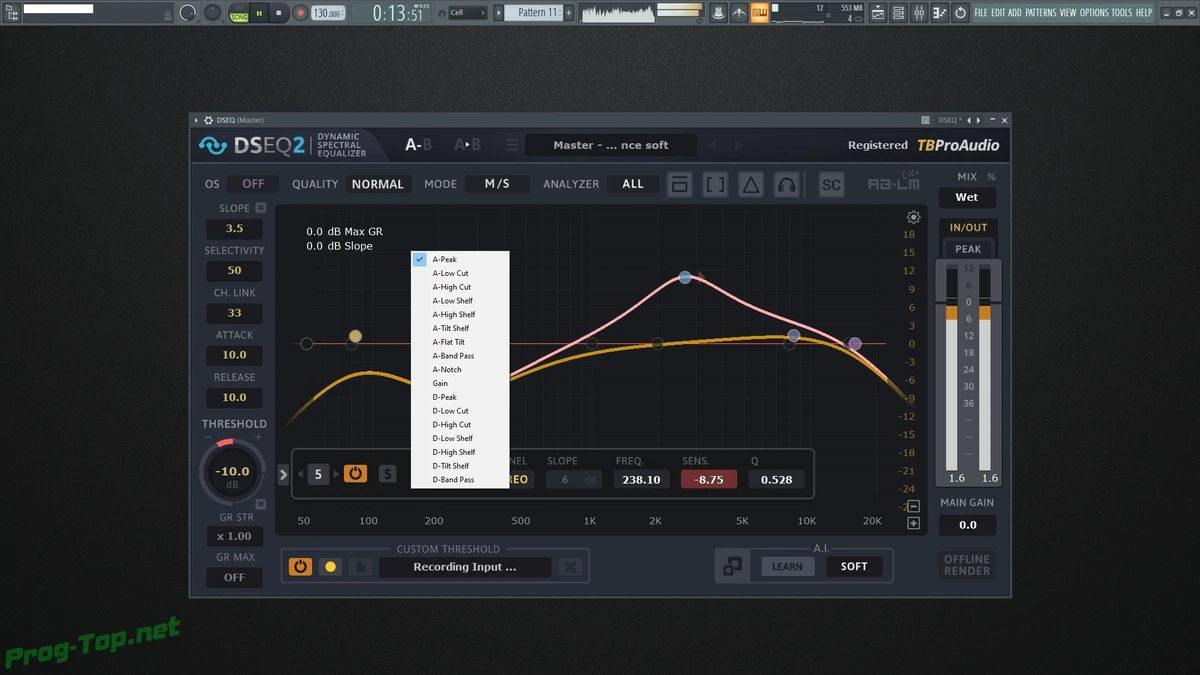1200x675 pixels.
Task: Click the AB-LM Lite logo
Action: (893, 184)
